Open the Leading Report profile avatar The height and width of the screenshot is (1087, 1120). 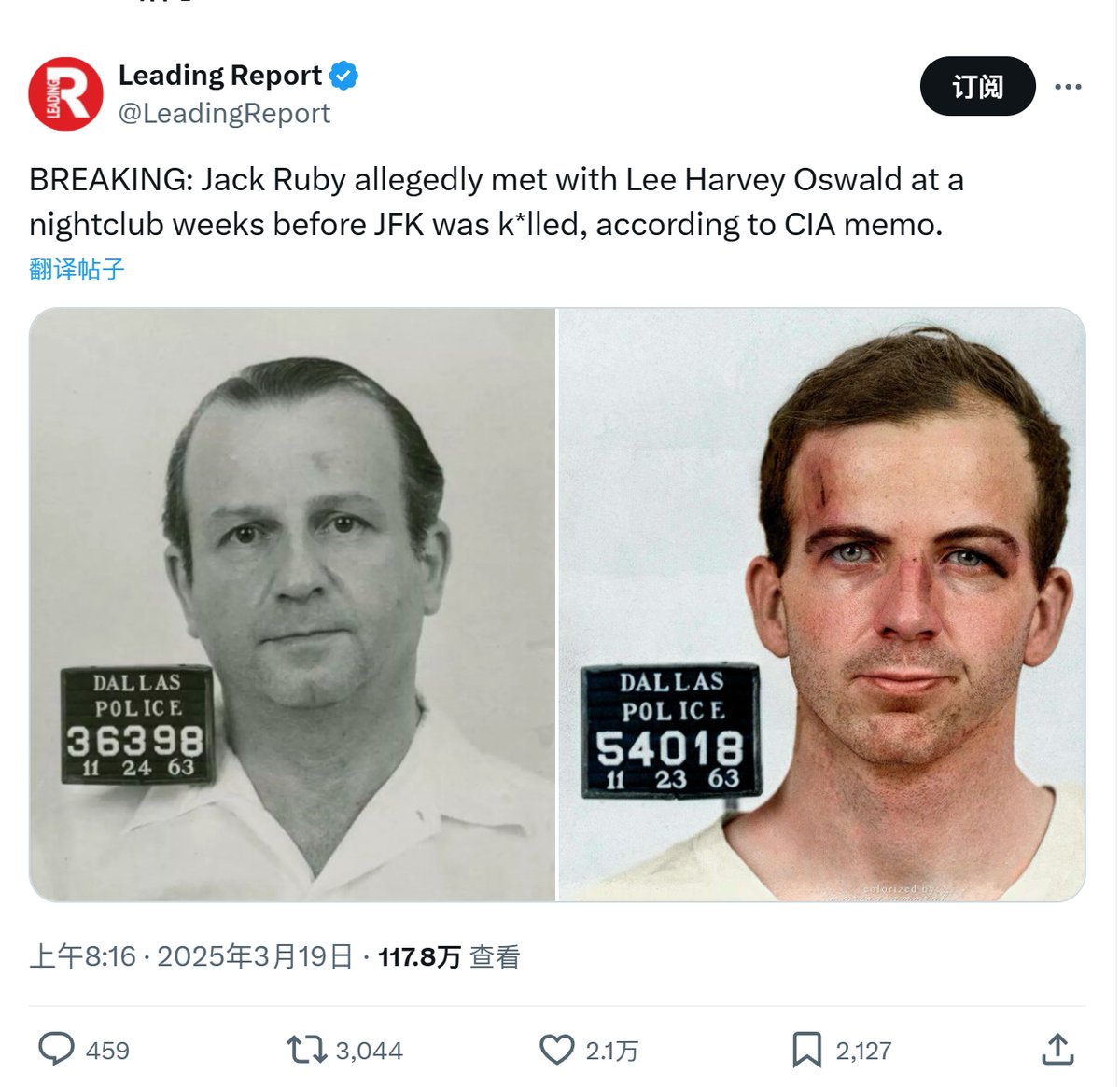click(x=65, y=93)
